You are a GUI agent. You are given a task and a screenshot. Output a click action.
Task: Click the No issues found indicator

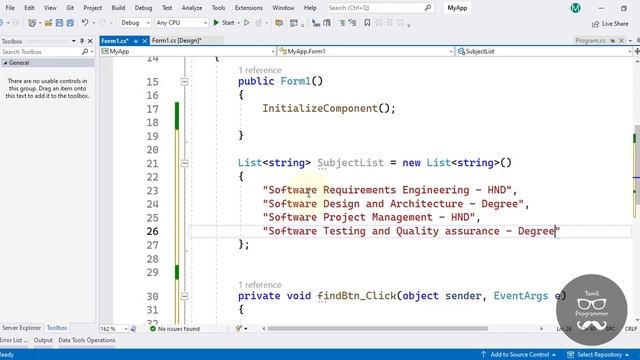click(175, 329)
